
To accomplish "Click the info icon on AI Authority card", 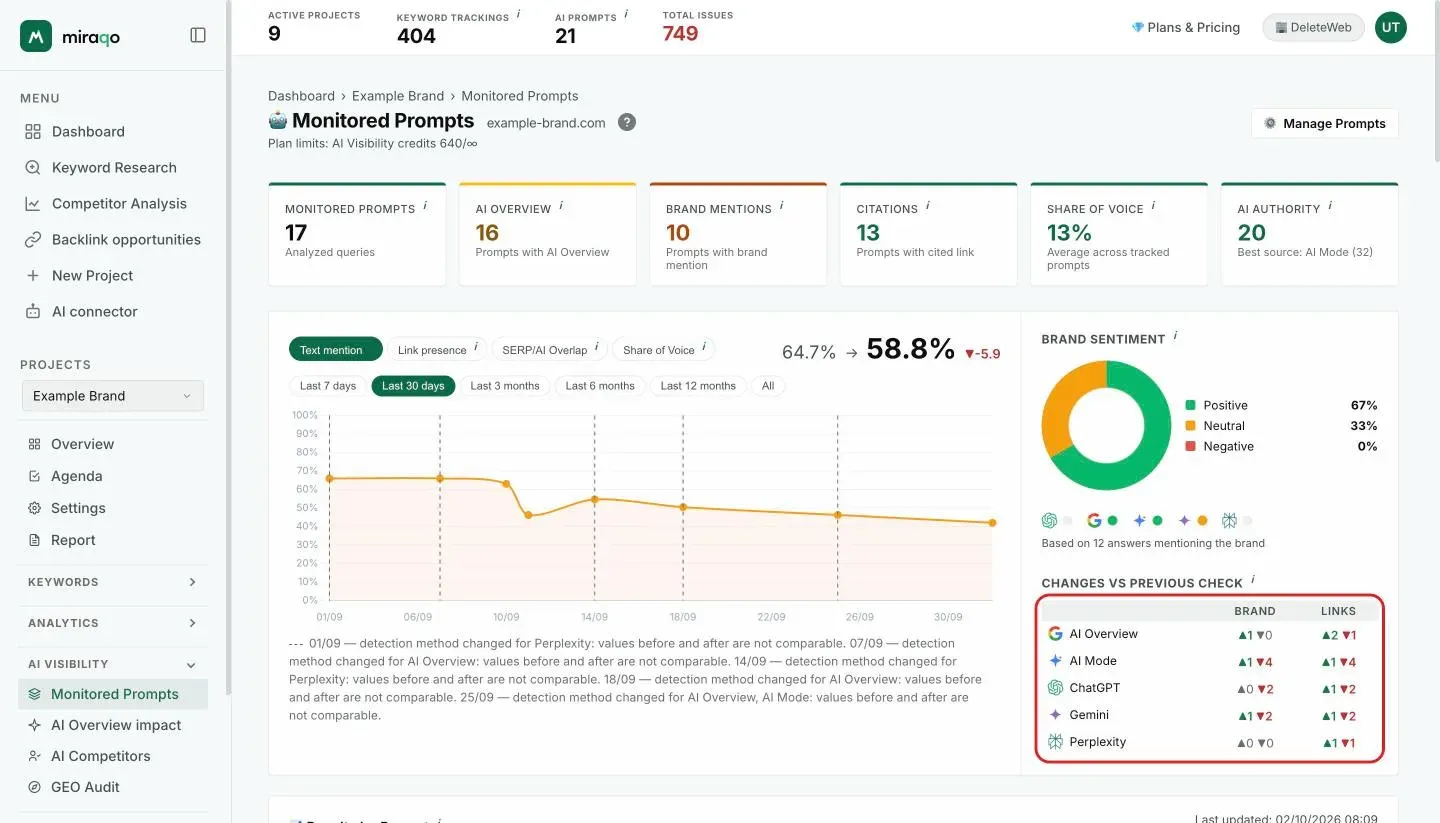I will click(x=1331, y=206).
